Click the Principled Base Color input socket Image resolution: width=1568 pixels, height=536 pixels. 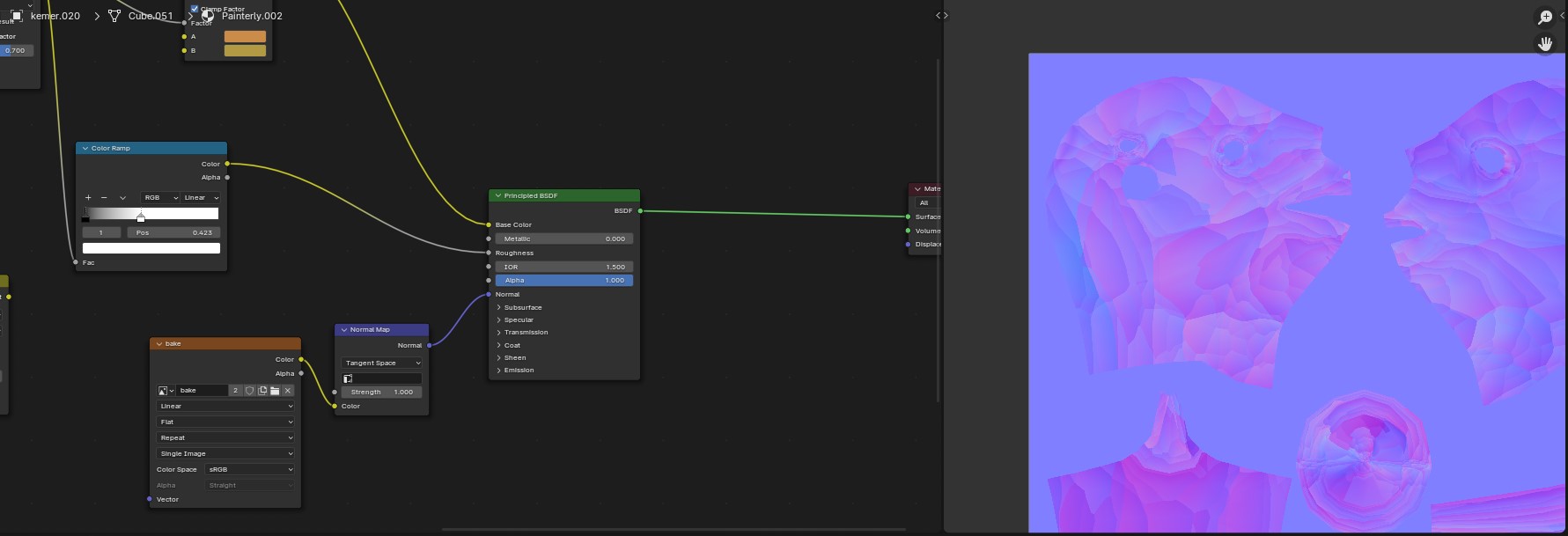pyautogui.click(x=489, y=225)
